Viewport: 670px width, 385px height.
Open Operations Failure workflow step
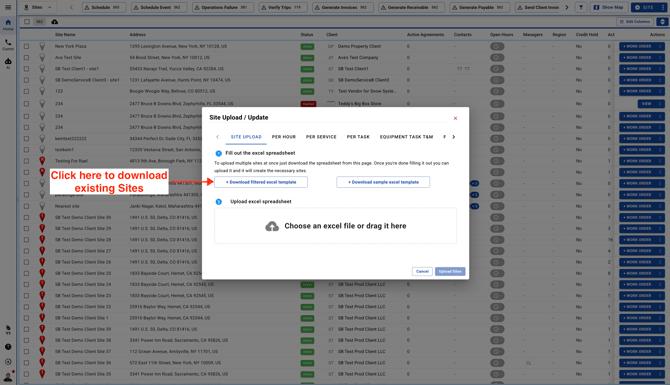(x=223, y=7)
